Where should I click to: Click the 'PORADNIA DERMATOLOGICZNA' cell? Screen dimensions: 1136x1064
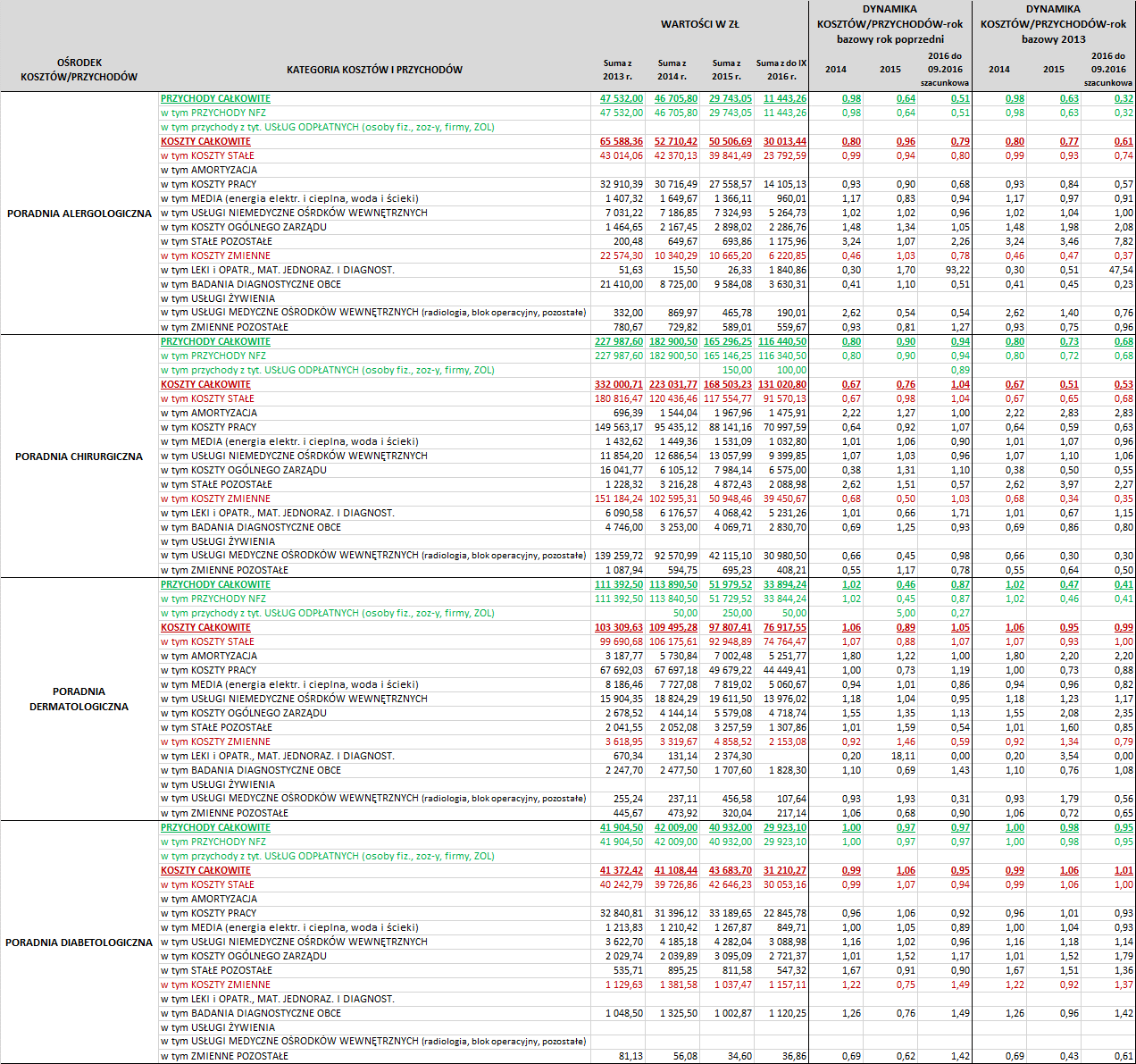pyautogui.click(x=79, y=699)
